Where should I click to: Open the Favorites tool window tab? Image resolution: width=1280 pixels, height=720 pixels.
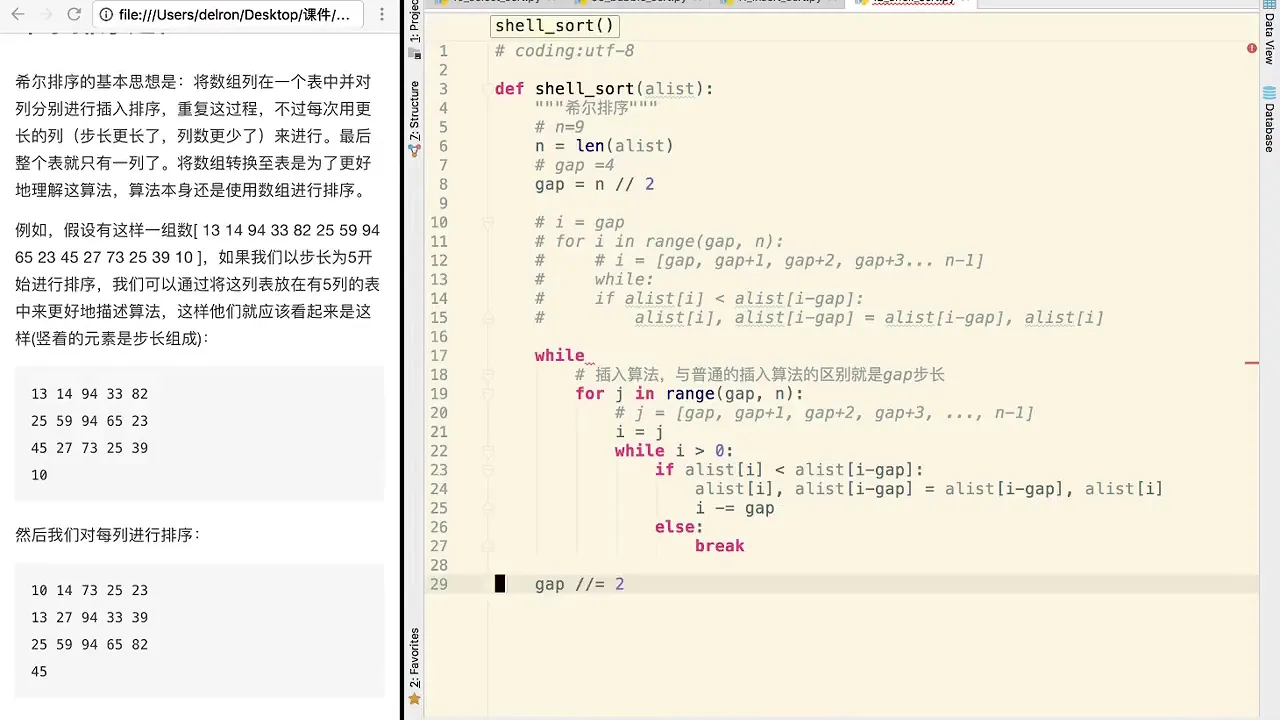pos(415,666)
